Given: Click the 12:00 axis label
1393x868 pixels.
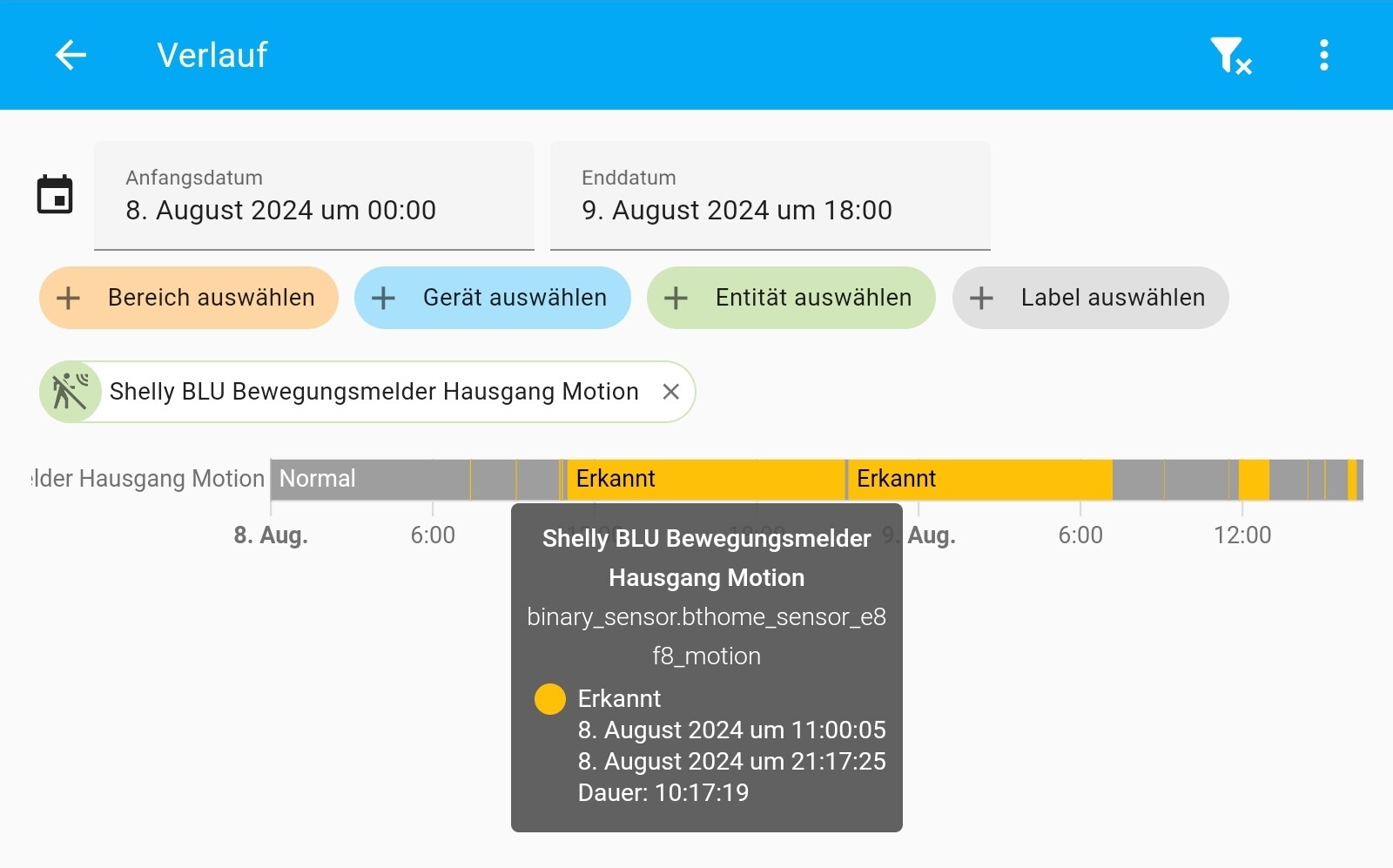Looking at the screenshot, I should tap(1242, 535).
